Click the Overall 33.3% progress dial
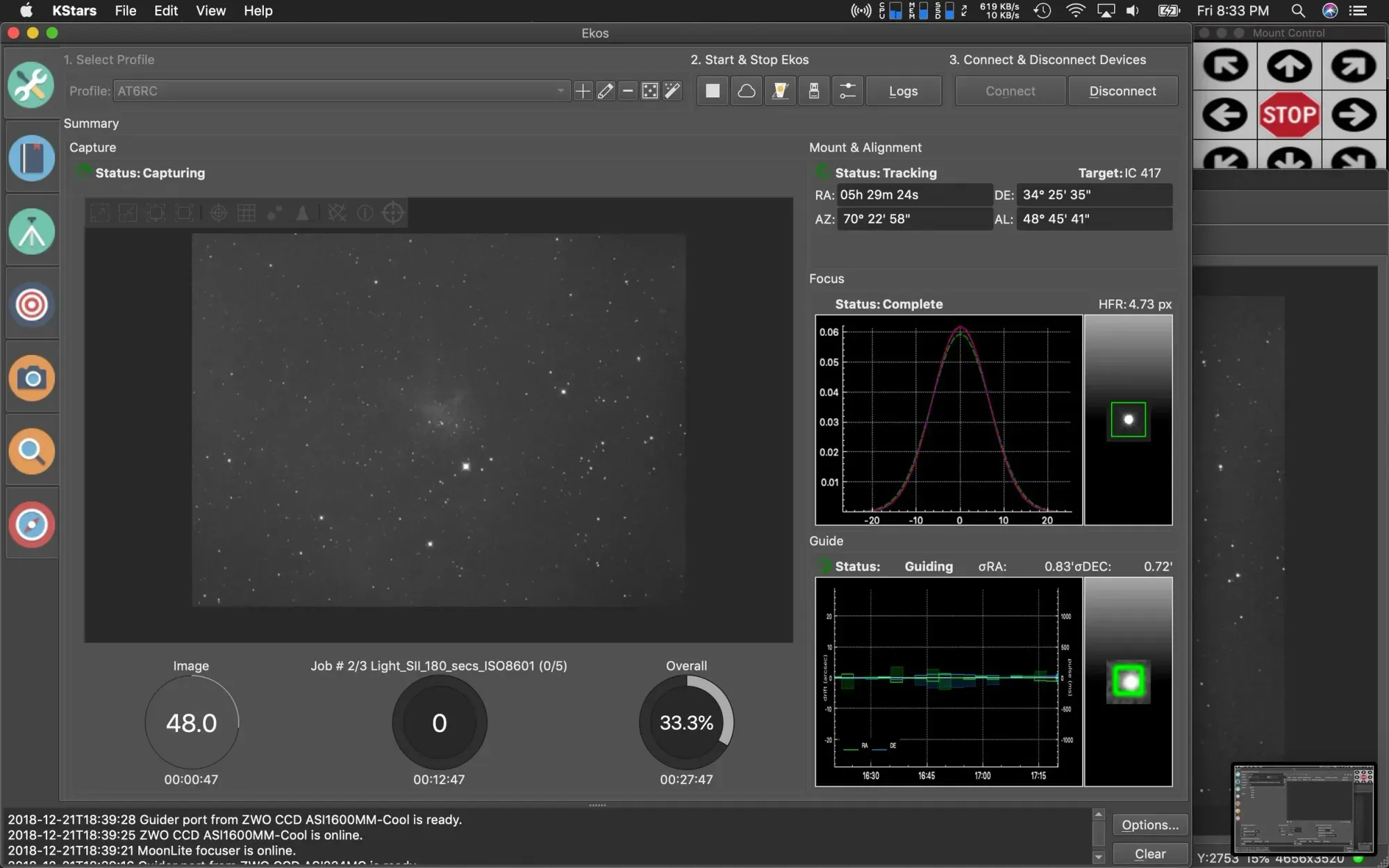This screenshot has width=1389, height=868. click(685, 722)
